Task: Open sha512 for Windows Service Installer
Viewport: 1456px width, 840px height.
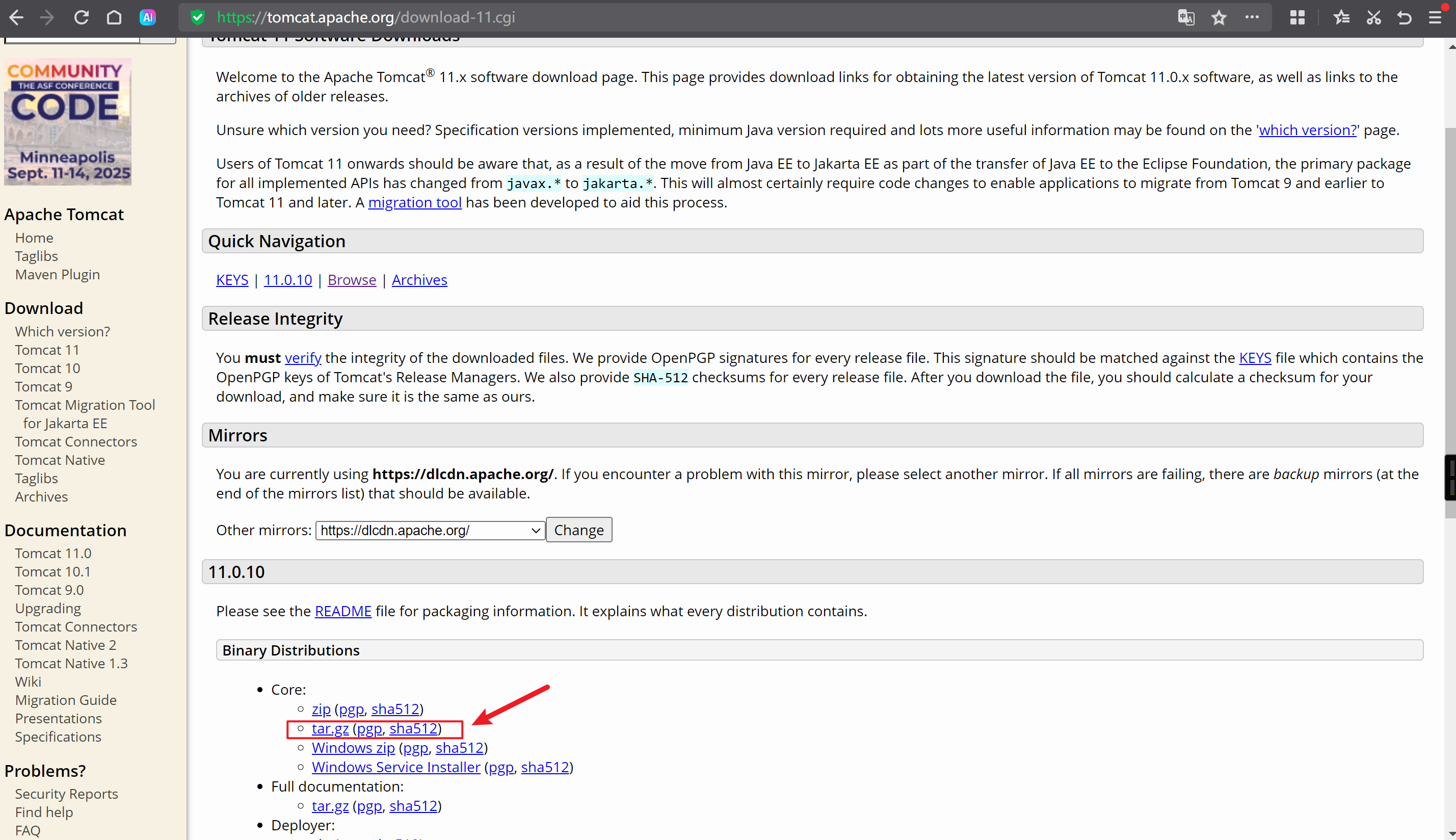Action: (545, 767)
